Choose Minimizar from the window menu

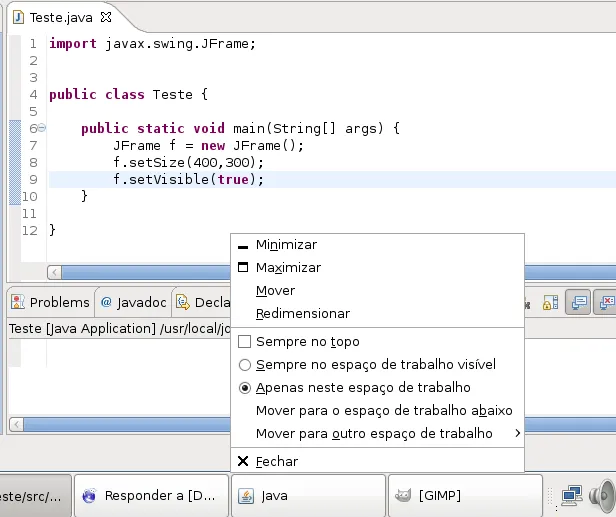coord(286,245)
